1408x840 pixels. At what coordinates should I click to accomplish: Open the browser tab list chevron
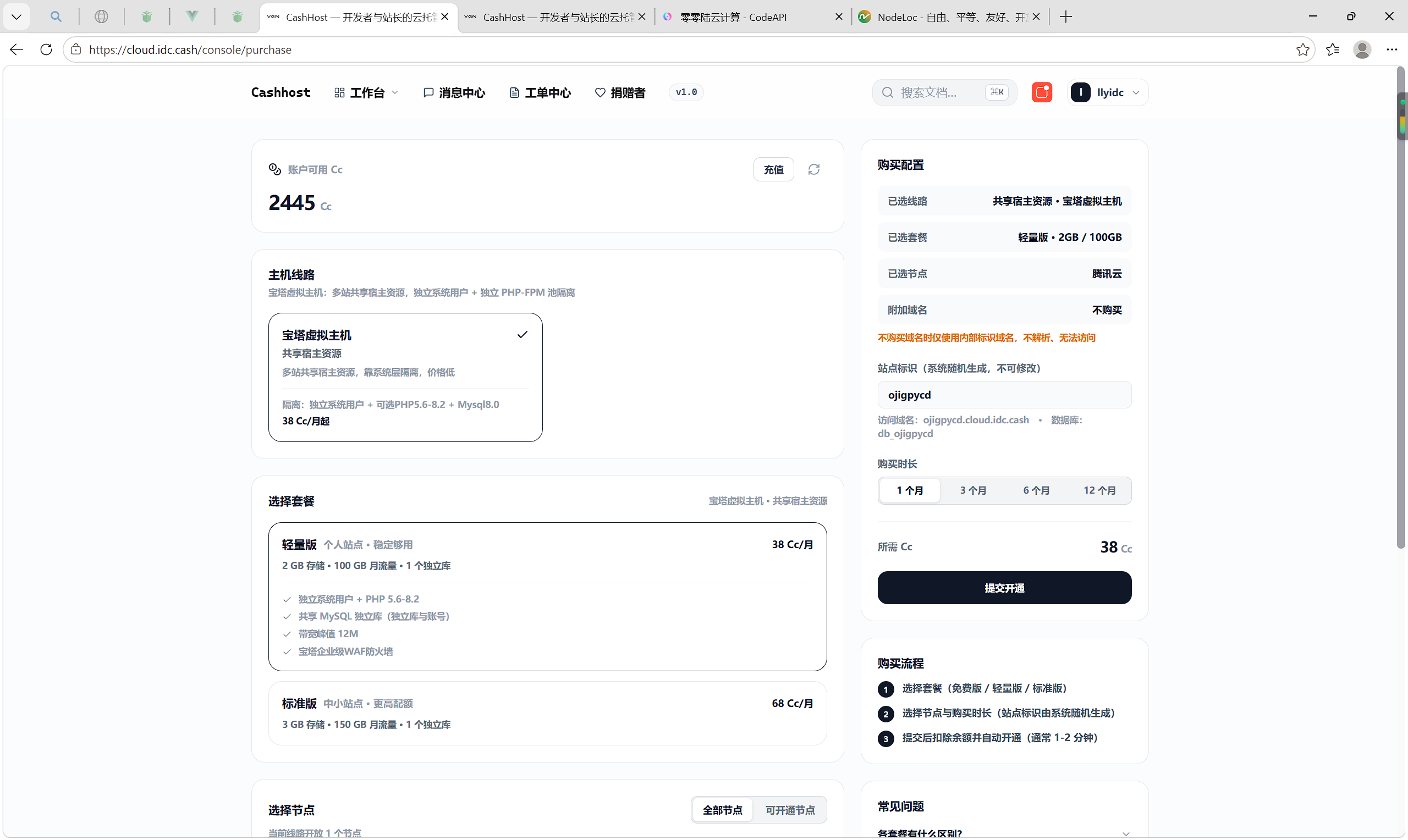click(x=16, y=17)
